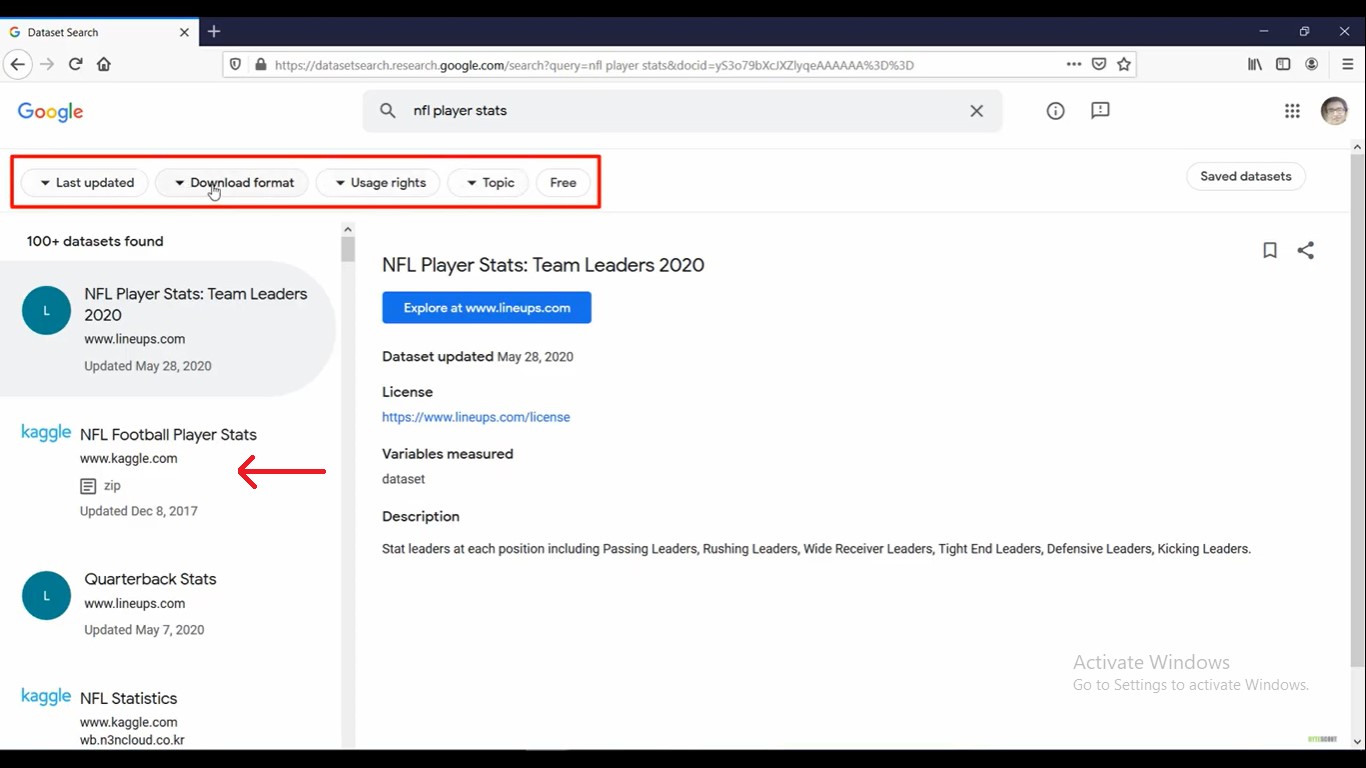Open the Firefox account icon
Screen dimensions: 1366x768
point(1312,64)
